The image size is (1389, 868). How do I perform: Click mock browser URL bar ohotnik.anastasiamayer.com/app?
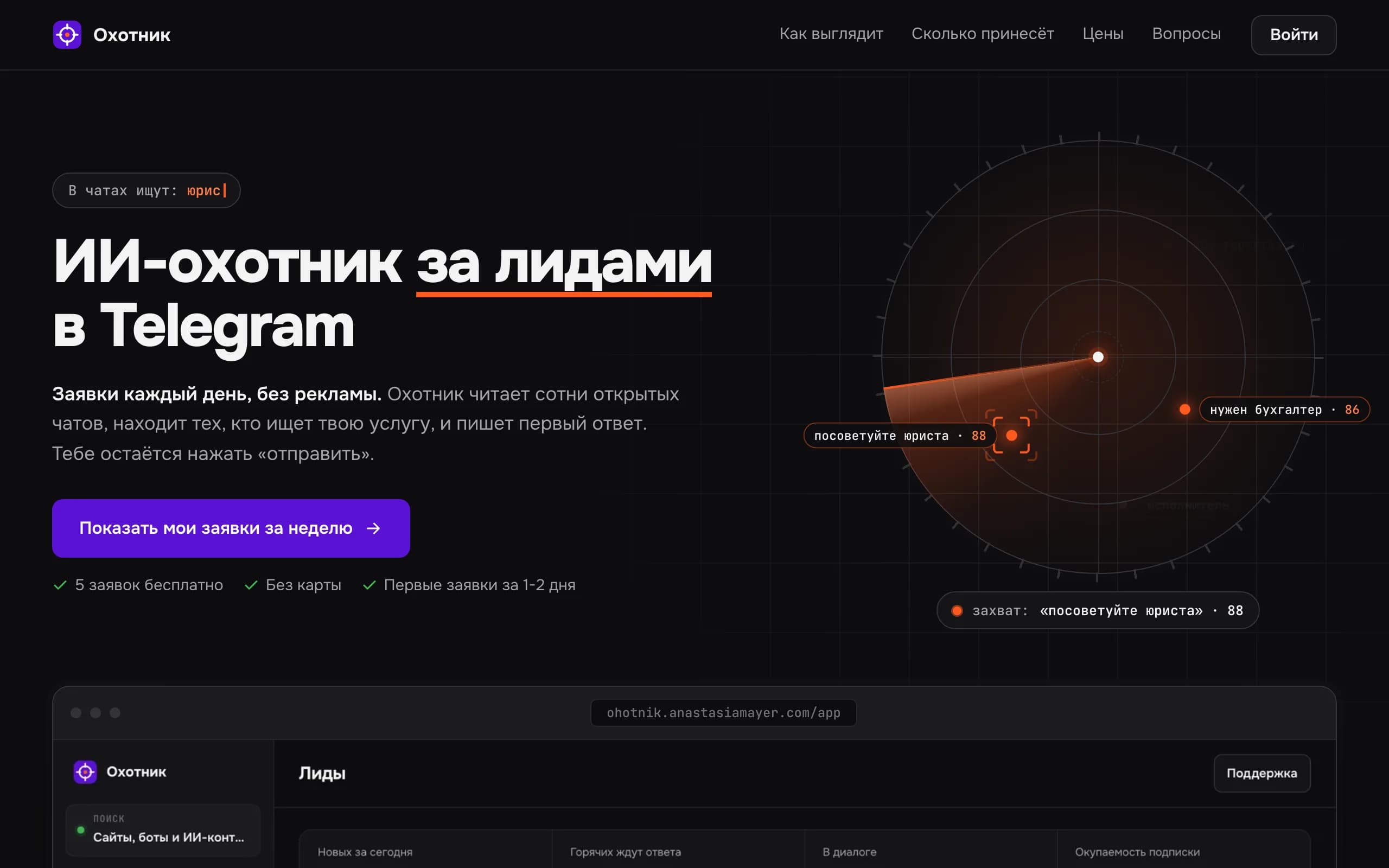pyautogui.click(x=723, y=712)
